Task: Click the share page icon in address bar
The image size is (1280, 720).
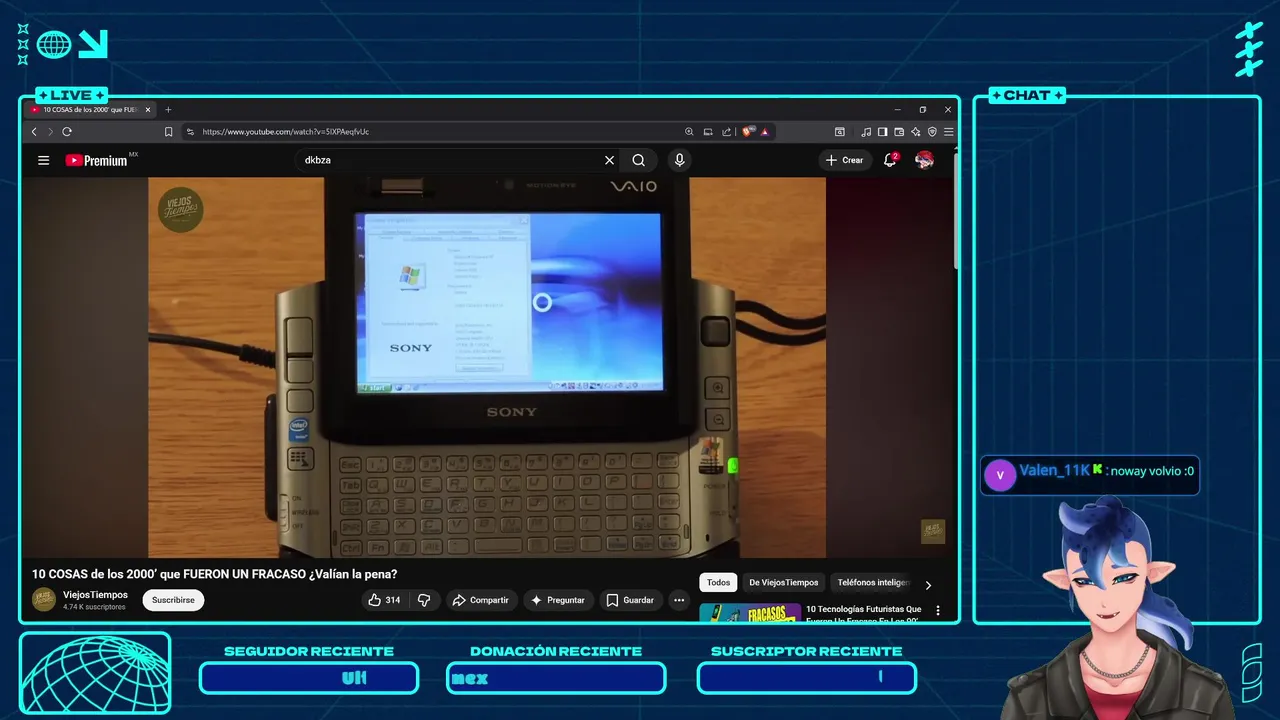Action: point(727,131)
